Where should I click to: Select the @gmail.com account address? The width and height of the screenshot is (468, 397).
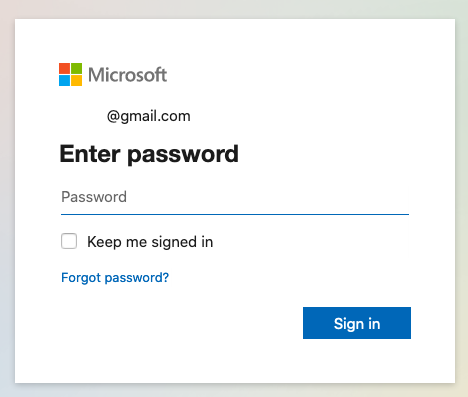[149, 116]
